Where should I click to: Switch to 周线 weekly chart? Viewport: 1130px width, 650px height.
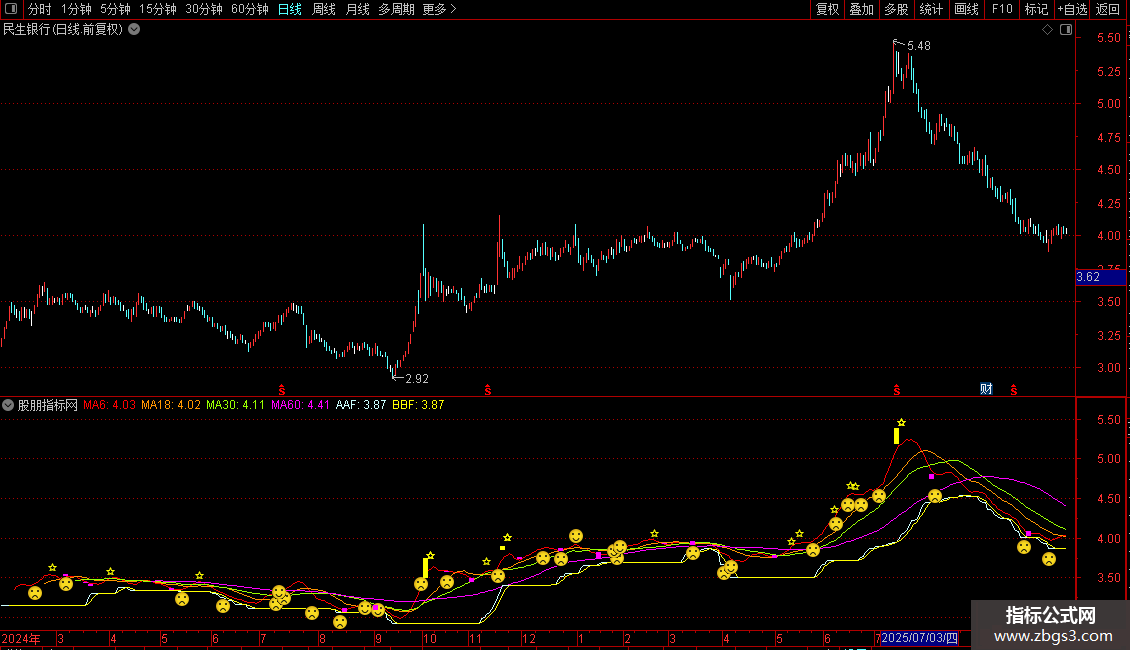324,9
